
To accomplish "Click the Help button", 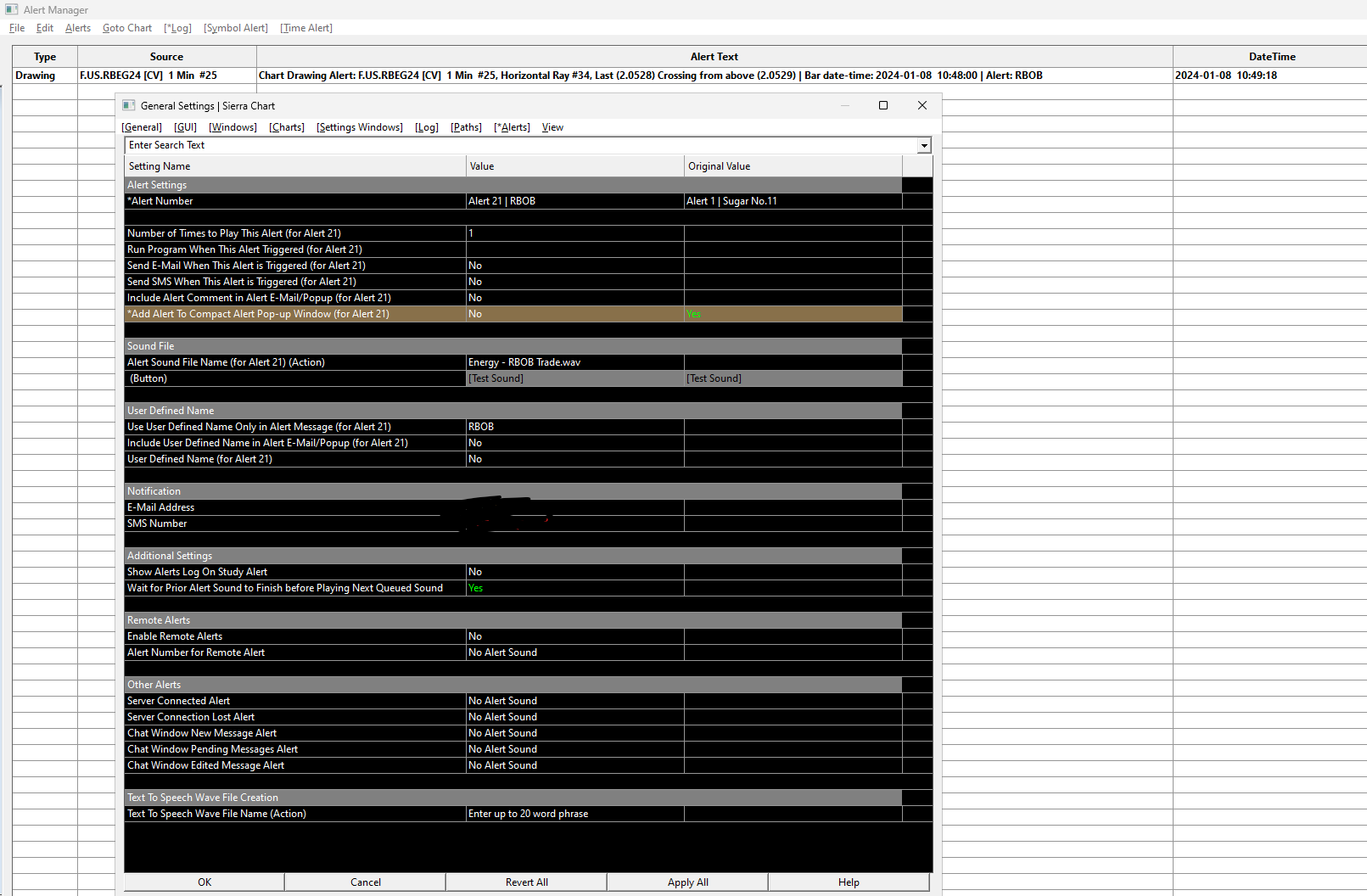I will pyautogui.click(x=849, y=882).
